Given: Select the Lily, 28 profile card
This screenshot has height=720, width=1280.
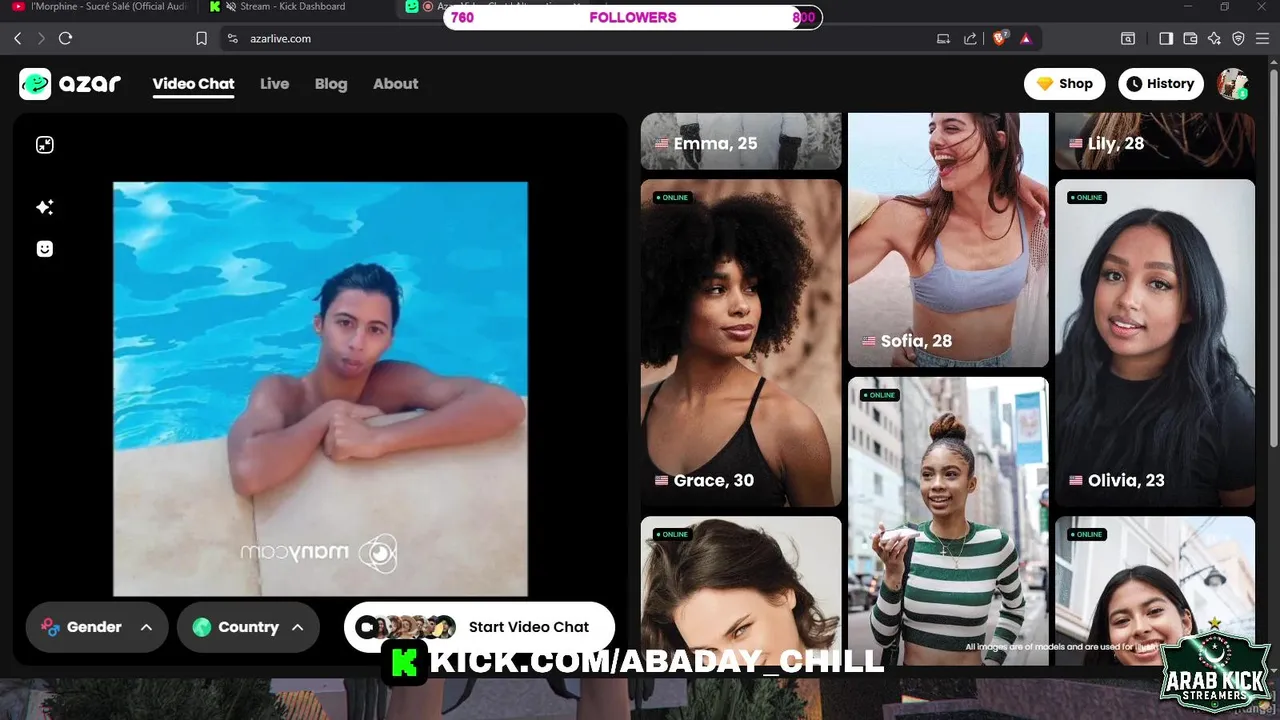Looking at the screenshot, I should pyautogui.click(x=1155, y=141).
